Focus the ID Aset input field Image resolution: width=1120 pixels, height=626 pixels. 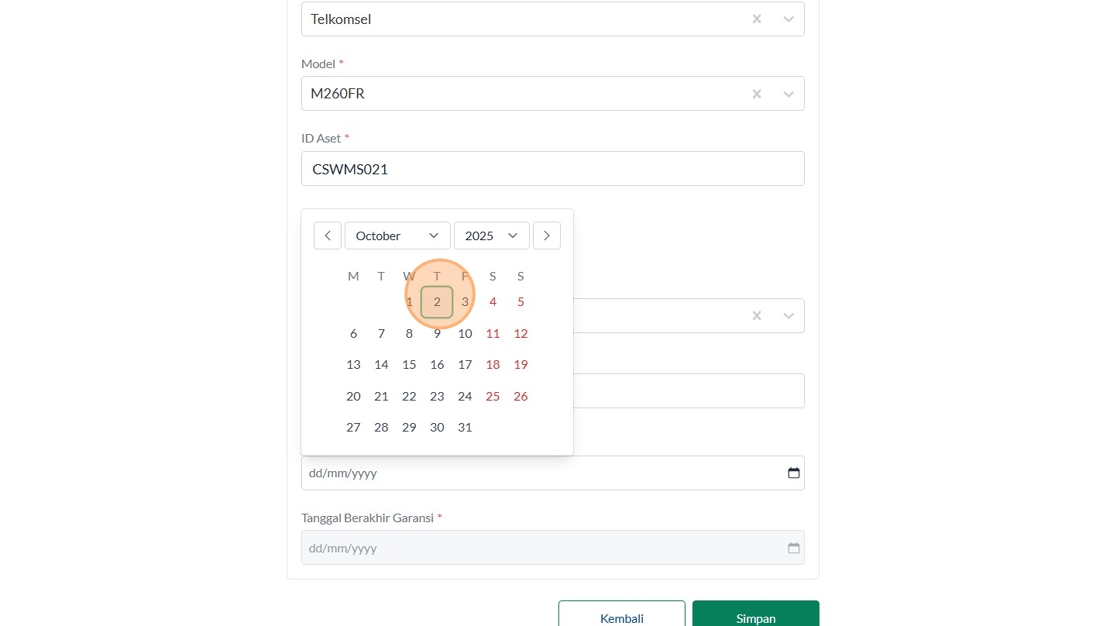(552, 169)
